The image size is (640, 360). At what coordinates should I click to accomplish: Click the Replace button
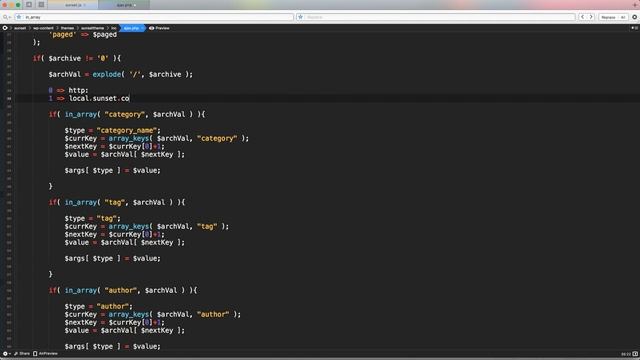608,17
